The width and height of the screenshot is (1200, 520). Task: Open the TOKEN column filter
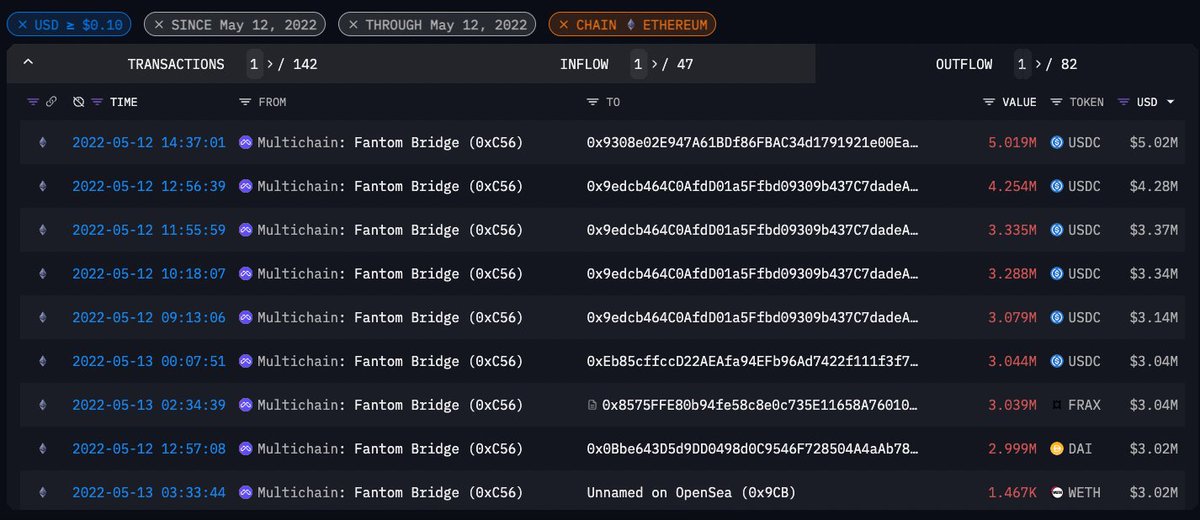[1056, 102]
